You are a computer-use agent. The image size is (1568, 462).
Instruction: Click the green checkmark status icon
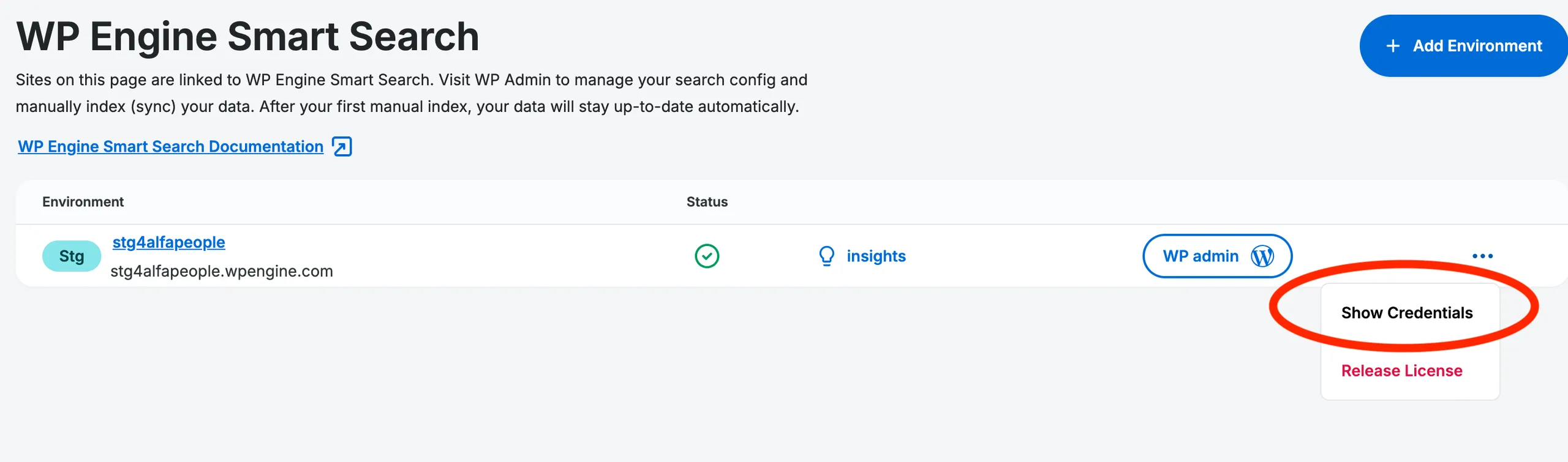click(x=707, y=255)
